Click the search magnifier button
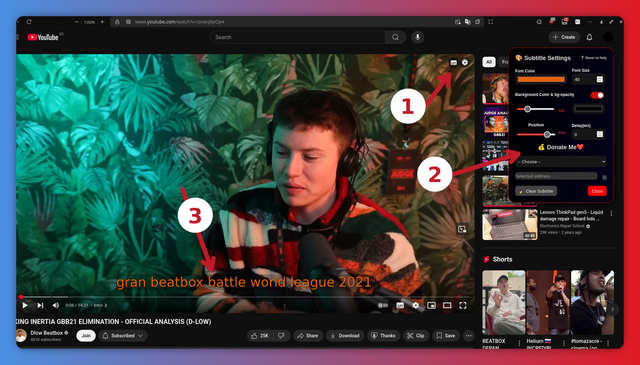Image resolution: width=640 pixels, height=365 pixels. coord(395,37)
